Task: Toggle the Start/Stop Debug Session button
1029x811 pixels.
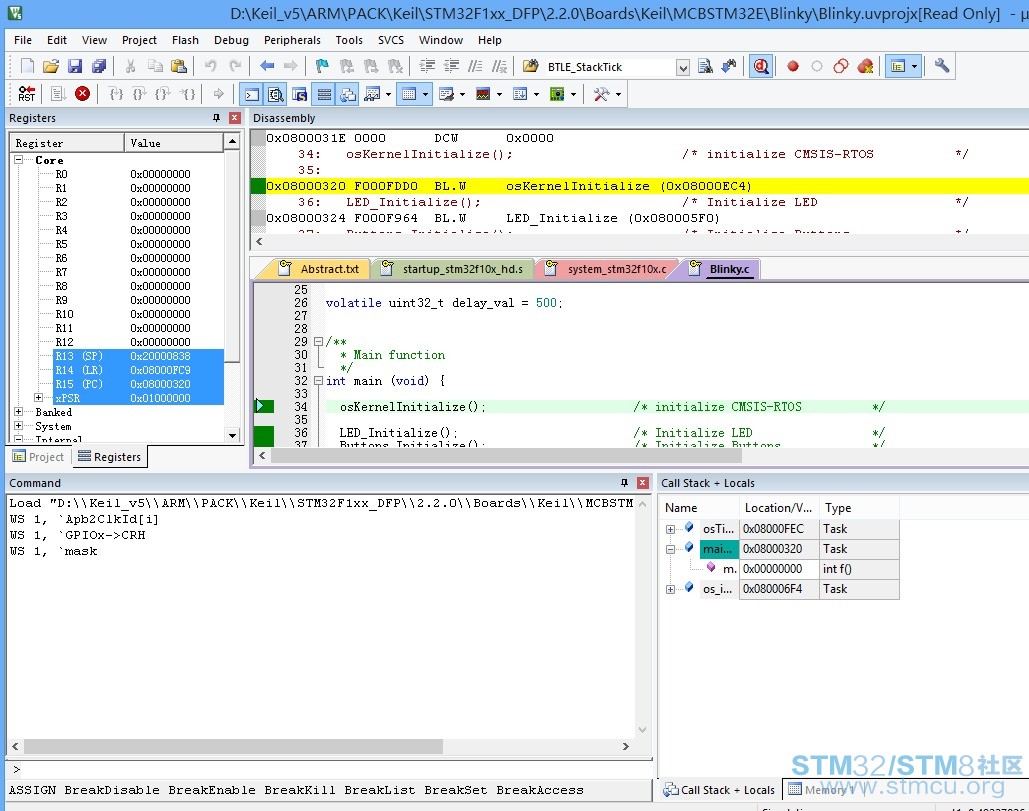Action: 761,66
